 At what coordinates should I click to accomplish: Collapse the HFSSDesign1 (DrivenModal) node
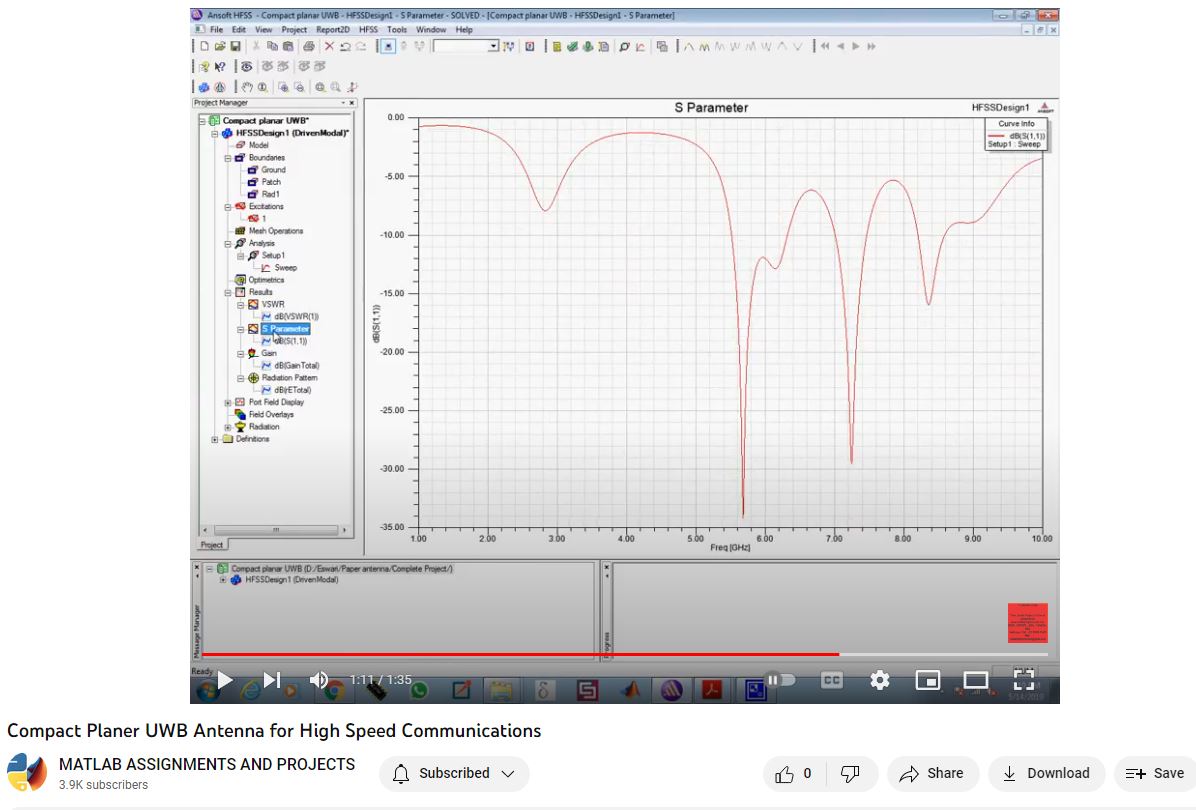coord(215,133)
